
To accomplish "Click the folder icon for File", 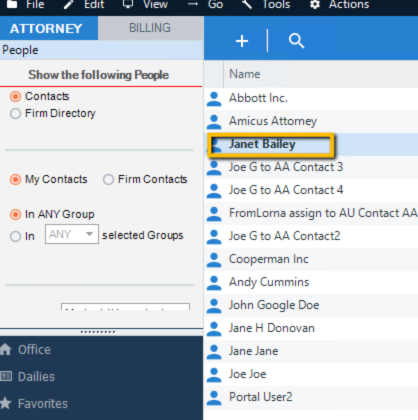I will click(12, 4).
